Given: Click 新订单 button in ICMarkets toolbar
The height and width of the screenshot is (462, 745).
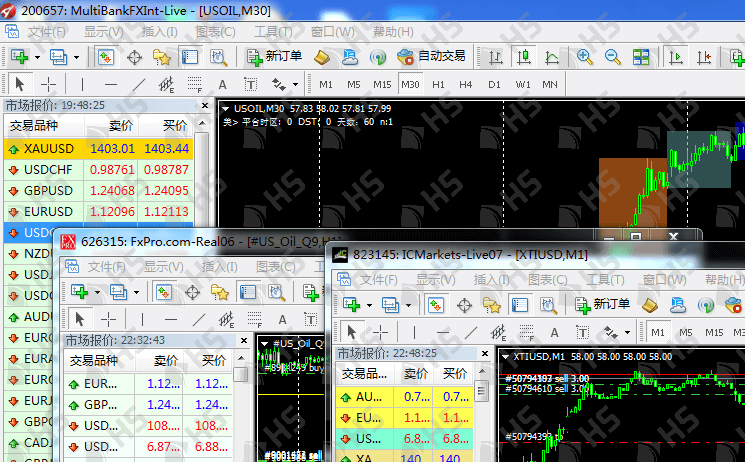Looking at the screenshot, I should [x=602, y=305].
